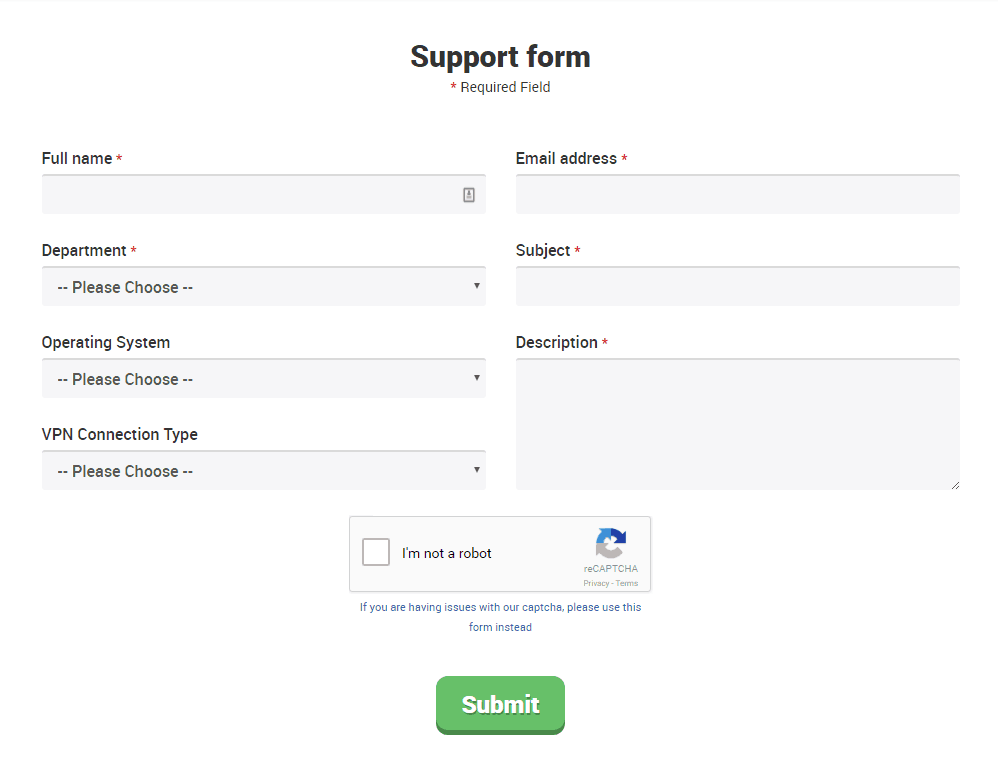Viewport: 998px width, 778px height.
Task: Open the Operating System select box
Action: coord(264,378)
